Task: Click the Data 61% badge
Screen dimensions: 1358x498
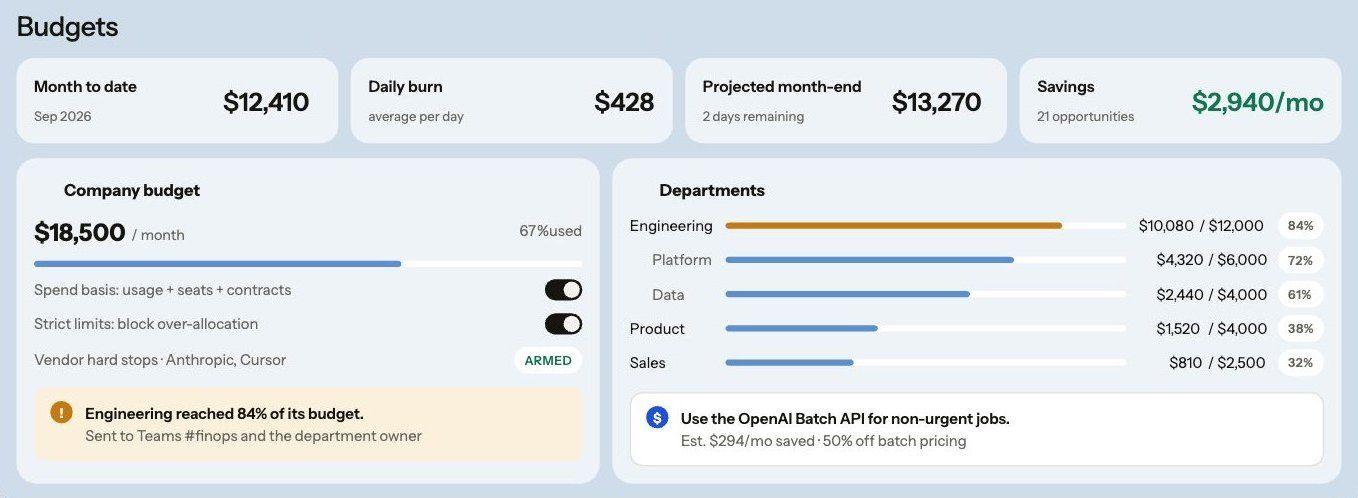Action: [x=1300, y=294]
